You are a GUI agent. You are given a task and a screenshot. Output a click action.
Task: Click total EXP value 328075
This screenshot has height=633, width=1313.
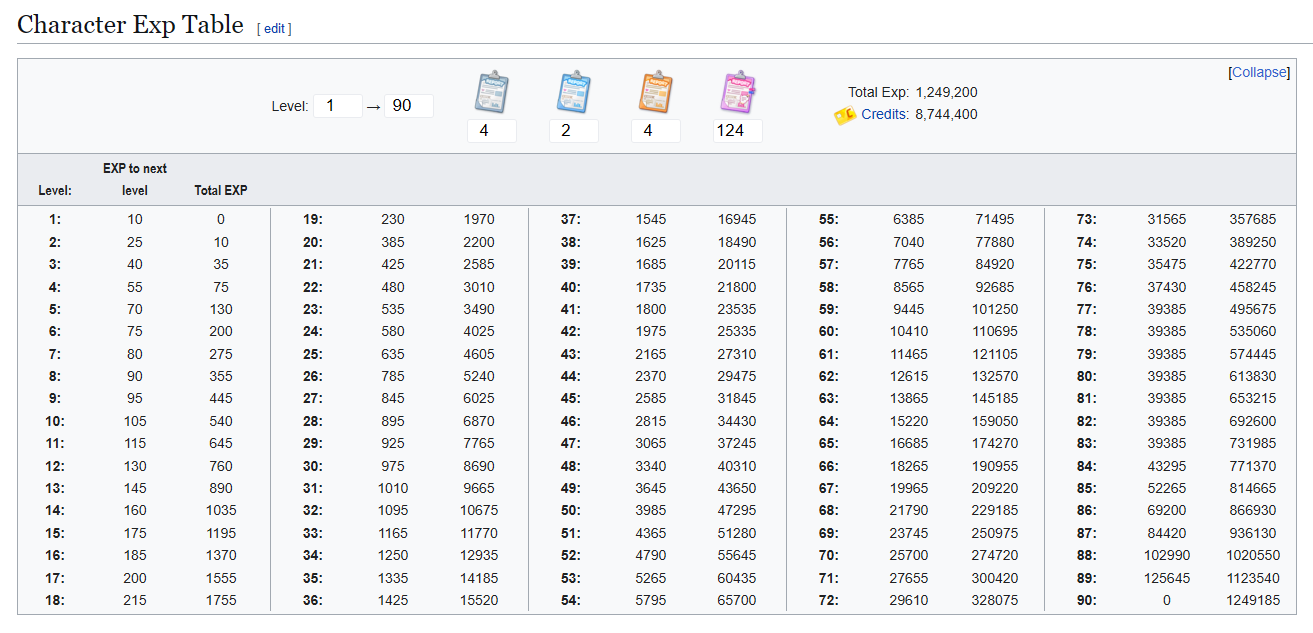click(995, 600)
